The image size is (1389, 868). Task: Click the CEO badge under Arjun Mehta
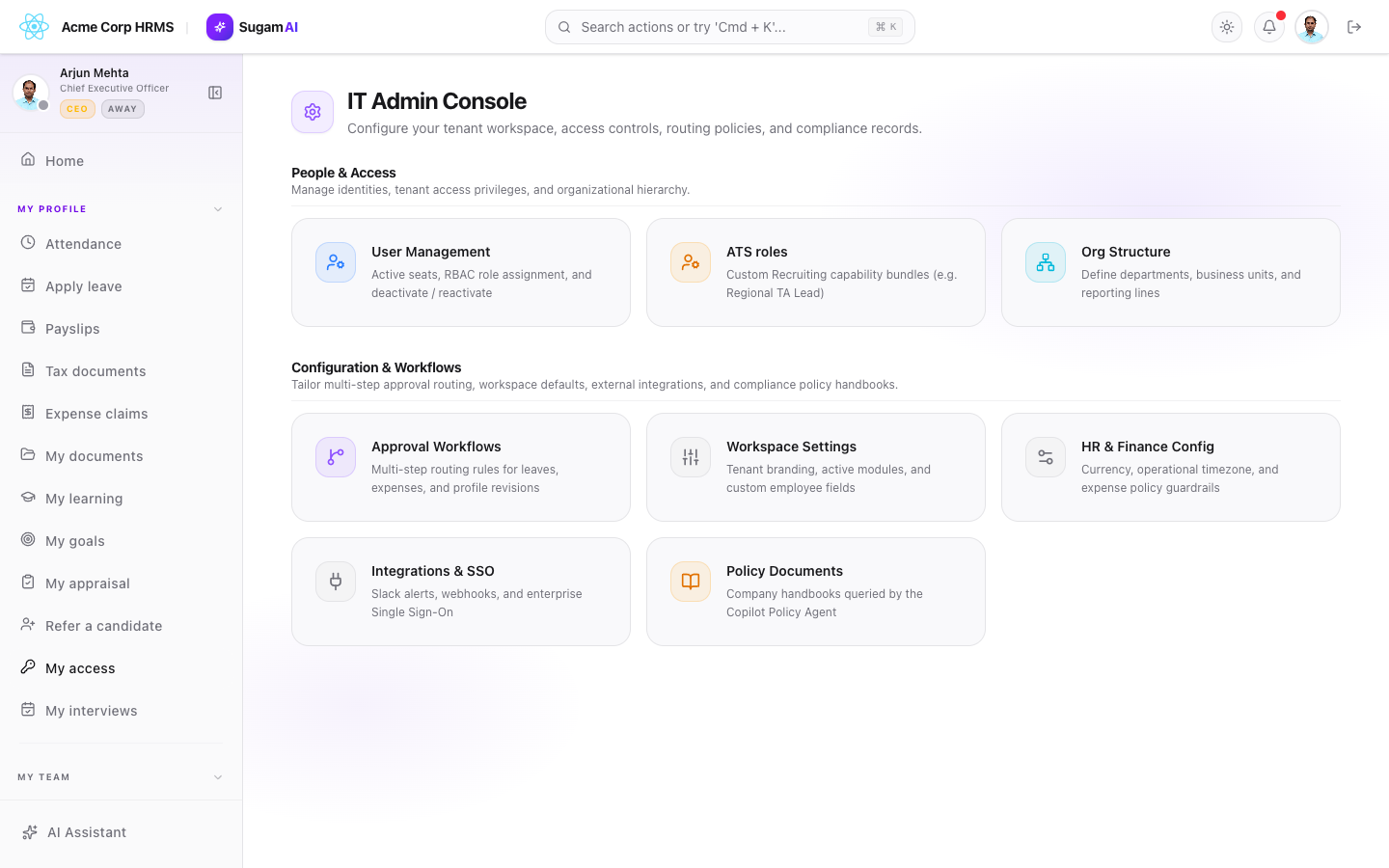click(x=77, y=109)
